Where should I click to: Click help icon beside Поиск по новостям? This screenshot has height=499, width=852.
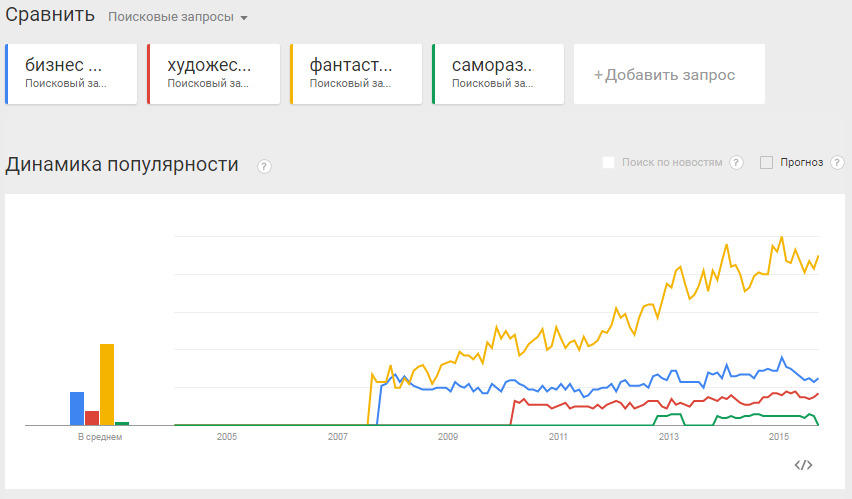point(736,162)
